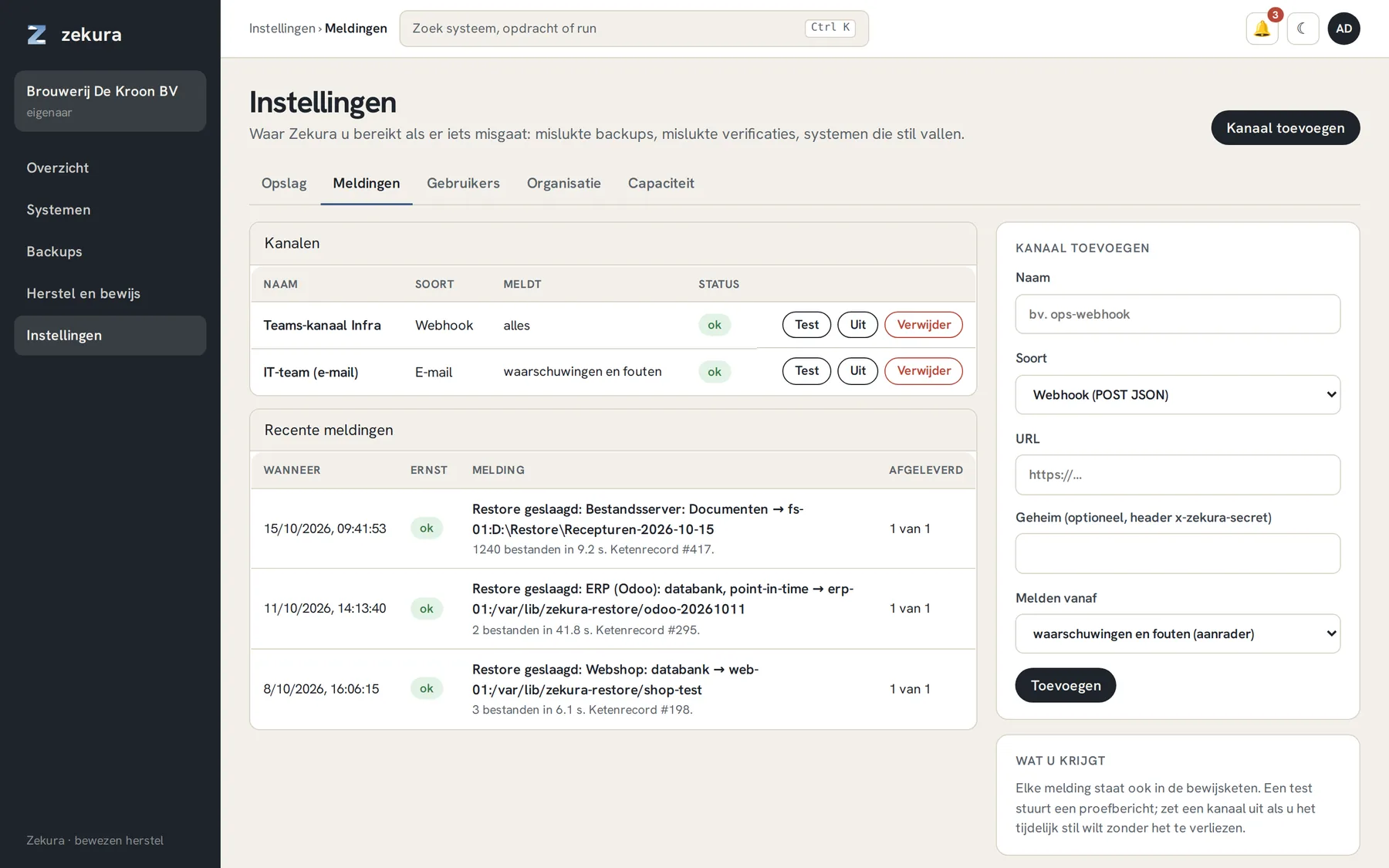
Task: Open Overzicht in the sidebar
Action: click(110, 168)
